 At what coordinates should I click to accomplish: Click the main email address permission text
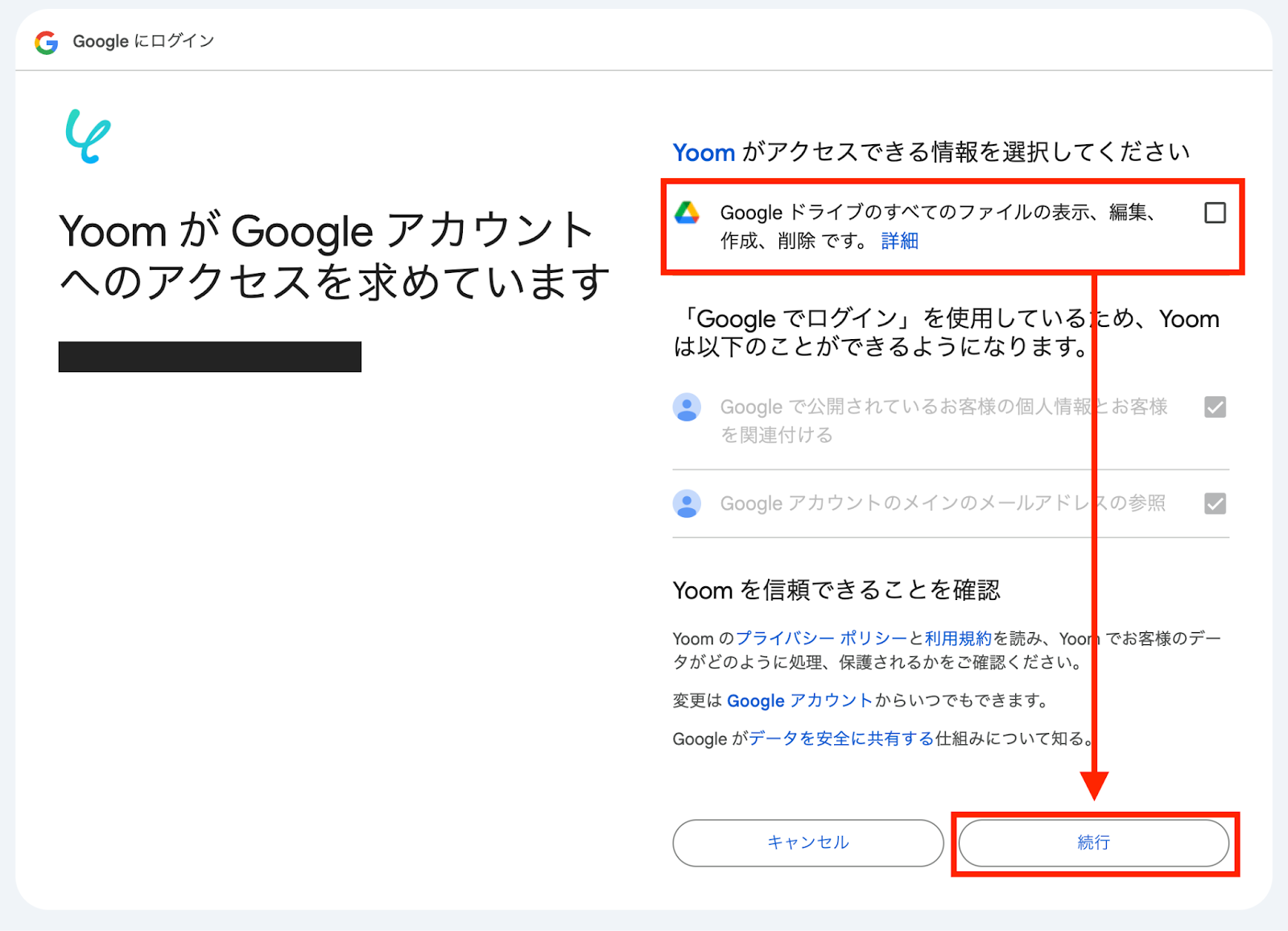(943, 503)
